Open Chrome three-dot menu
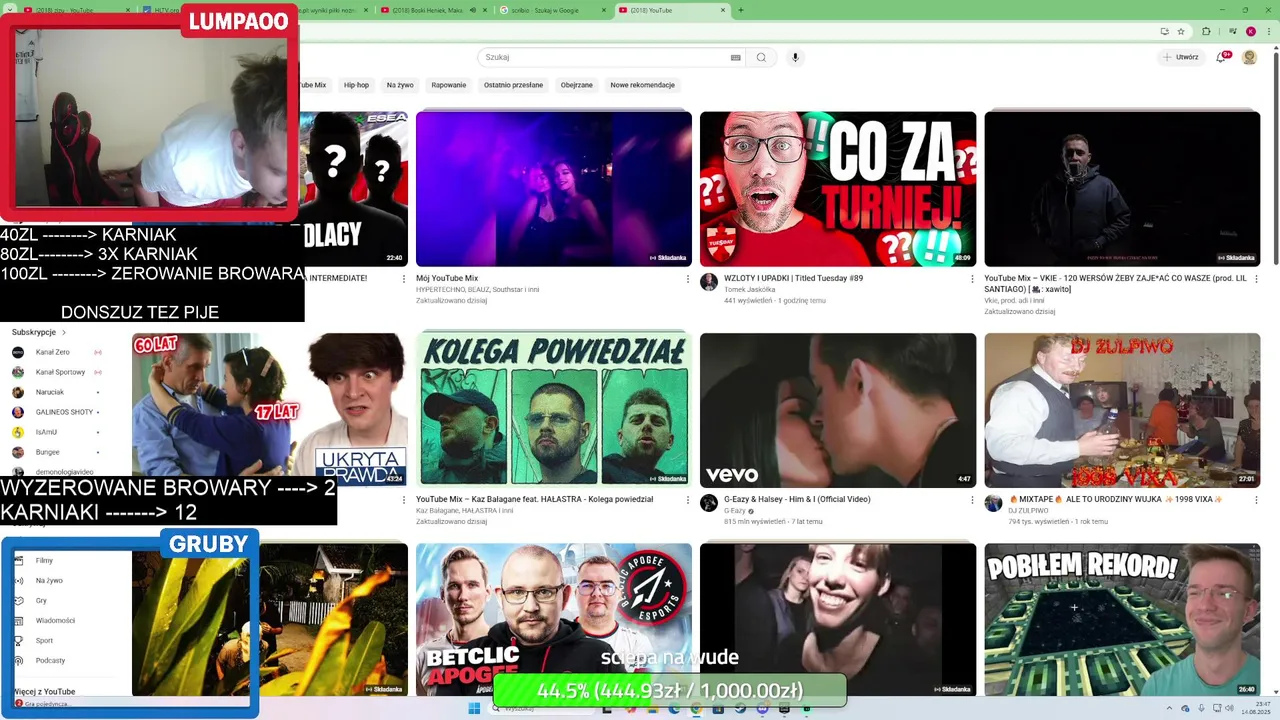Image resolution: width=1280 pixels, height=720 pixels. click(x=1268, y=31)
